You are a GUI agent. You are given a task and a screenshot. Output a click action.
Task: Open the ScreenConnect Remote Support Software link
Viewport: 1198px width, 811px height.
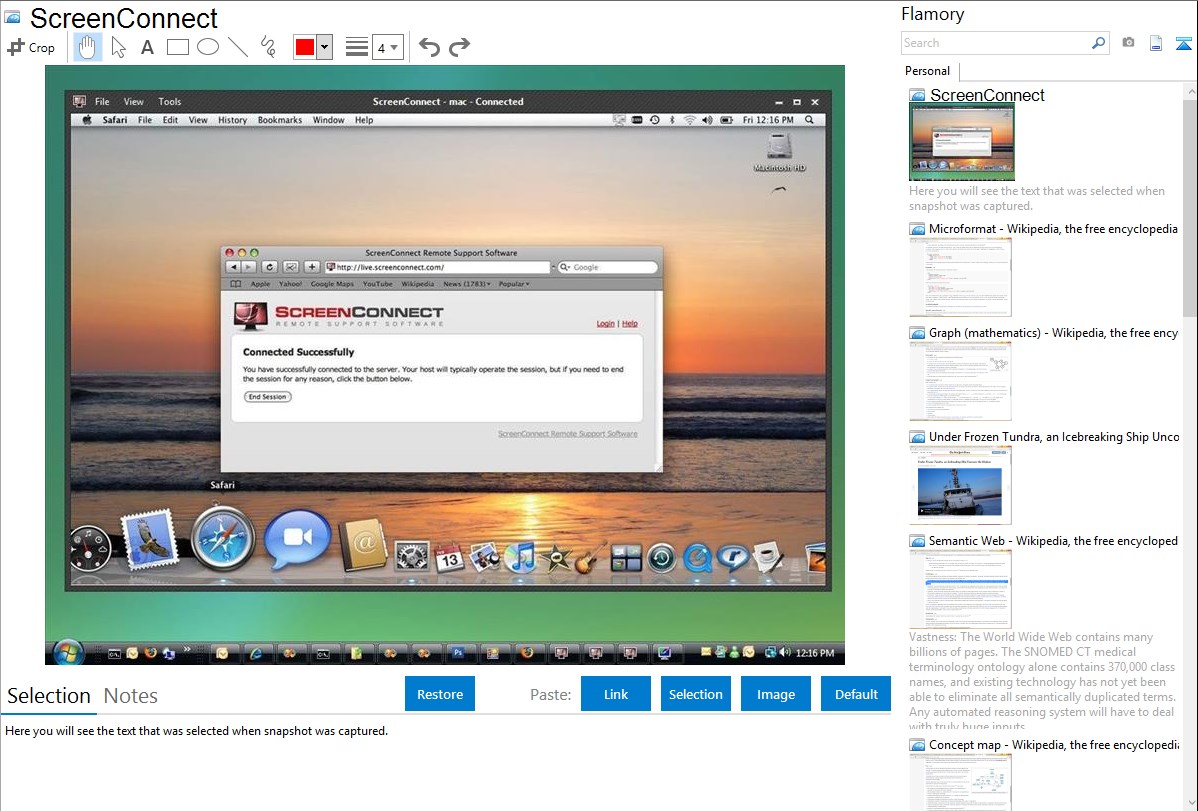[x=568, y=434]
